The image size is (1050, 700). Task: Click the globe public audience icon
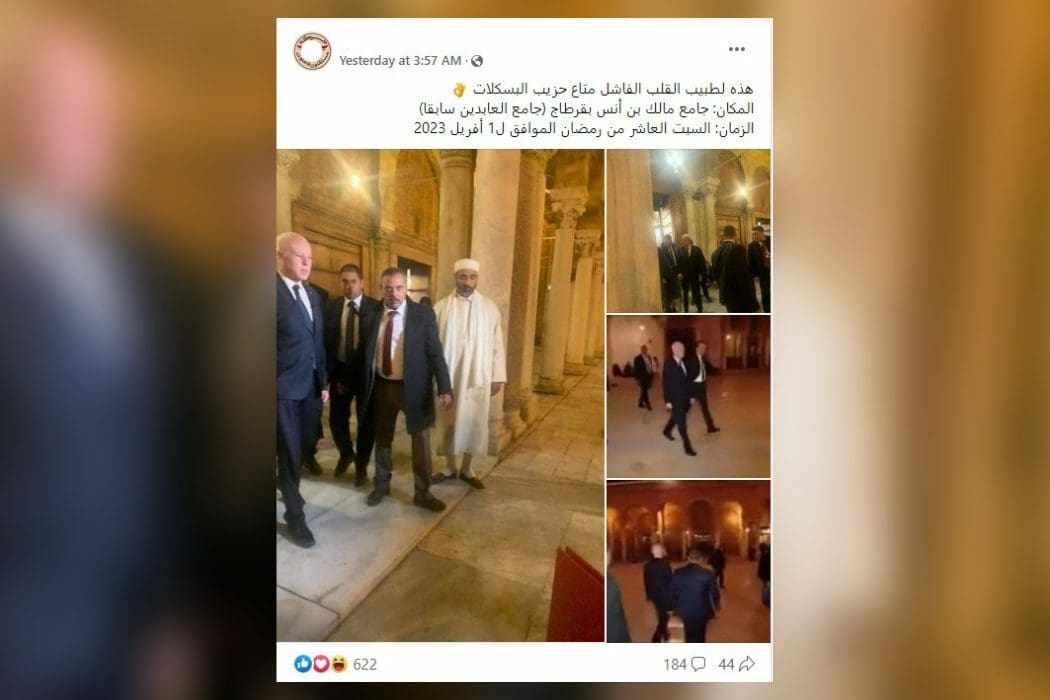pyautogui.click(x=477, y=61)
